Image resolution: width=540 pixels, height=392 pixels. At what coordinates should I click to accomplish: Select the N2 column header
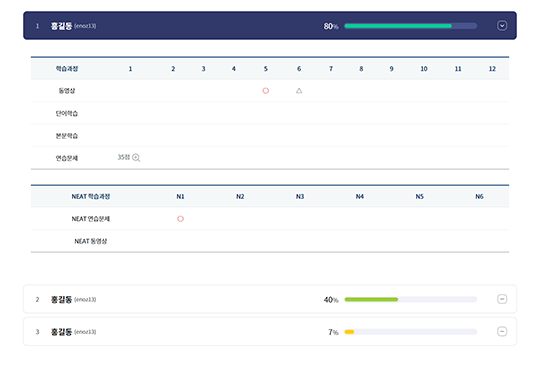pyautogui.click(x=240, y=196)
